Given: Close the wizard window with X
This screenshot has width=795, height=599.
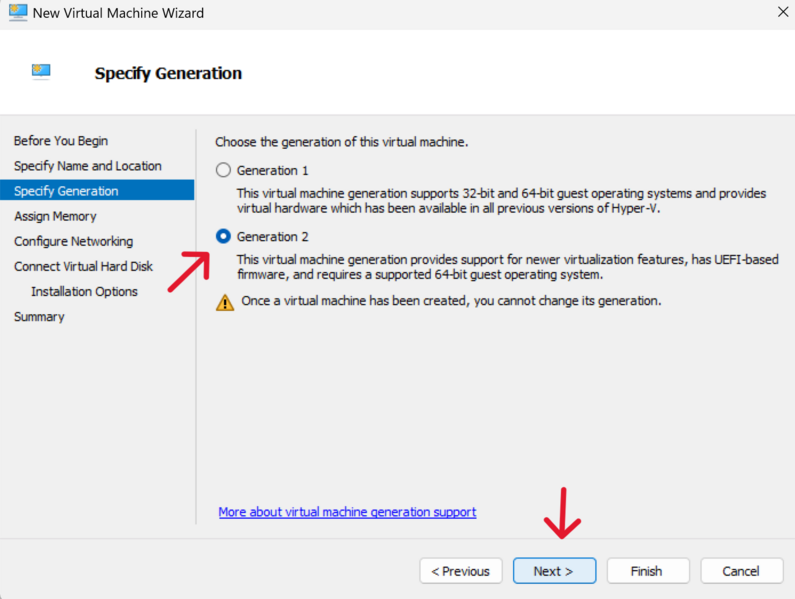Looking at the screenshot, I should [782, 12].
